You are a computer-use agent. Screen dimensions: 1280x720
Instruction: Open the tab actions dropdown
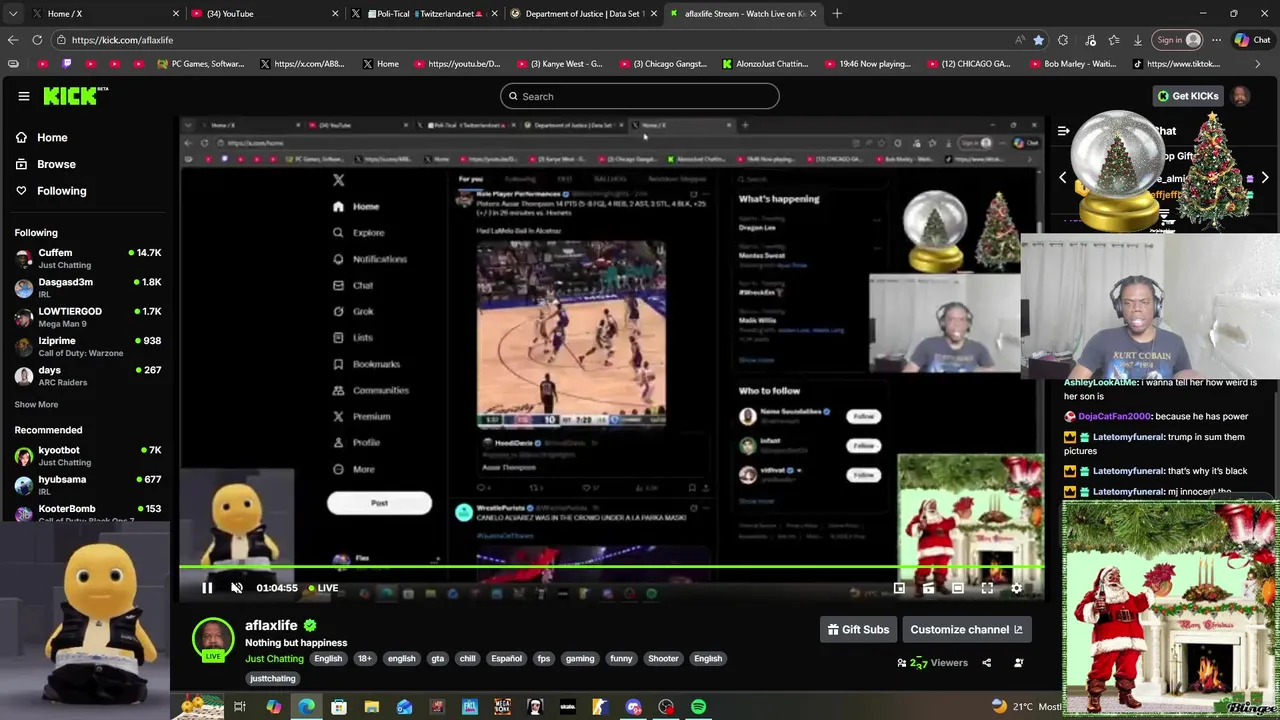coord(12,14)
